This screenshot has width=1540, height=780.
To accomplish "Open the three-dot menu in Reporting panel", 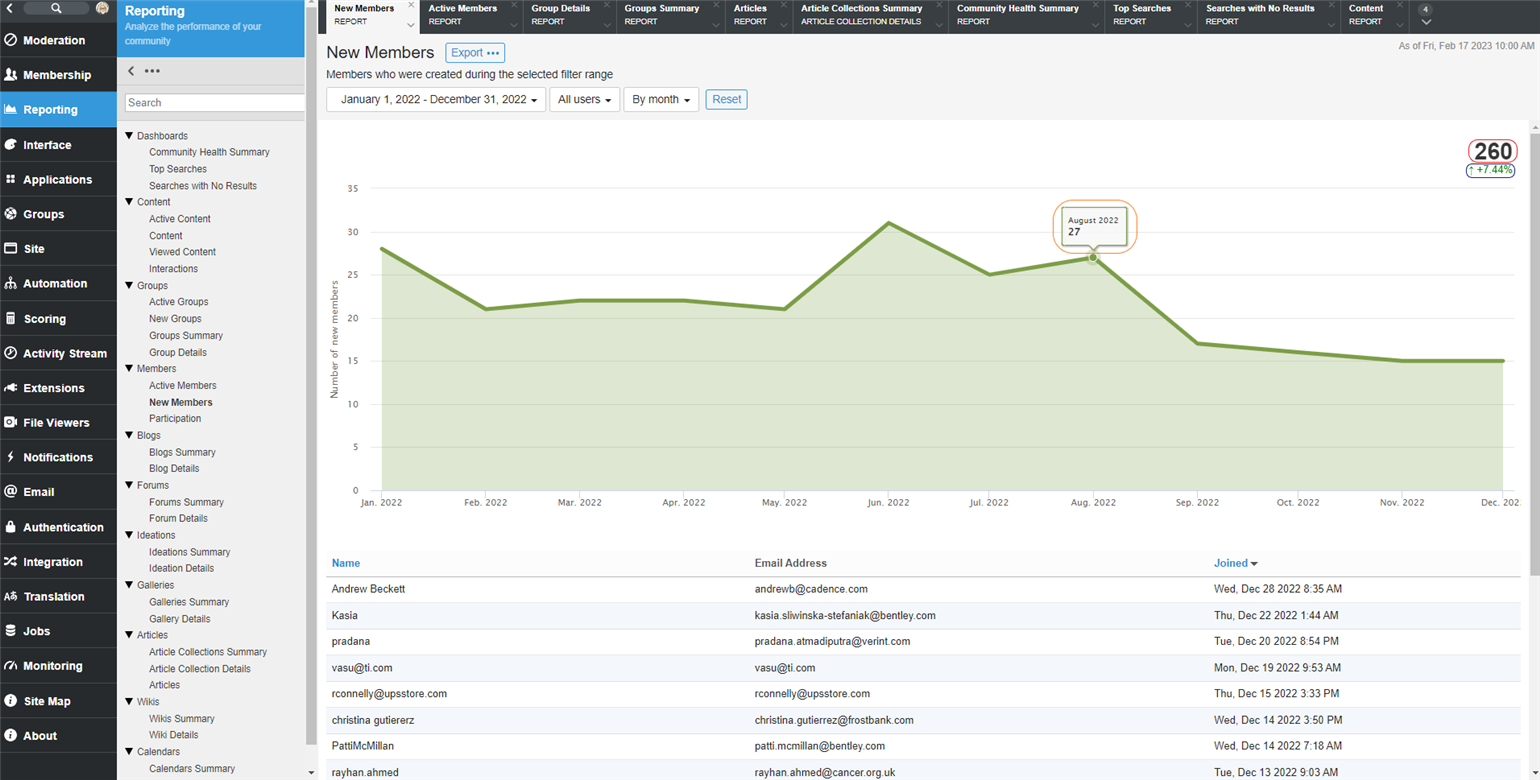I will (x=152, y=71).
